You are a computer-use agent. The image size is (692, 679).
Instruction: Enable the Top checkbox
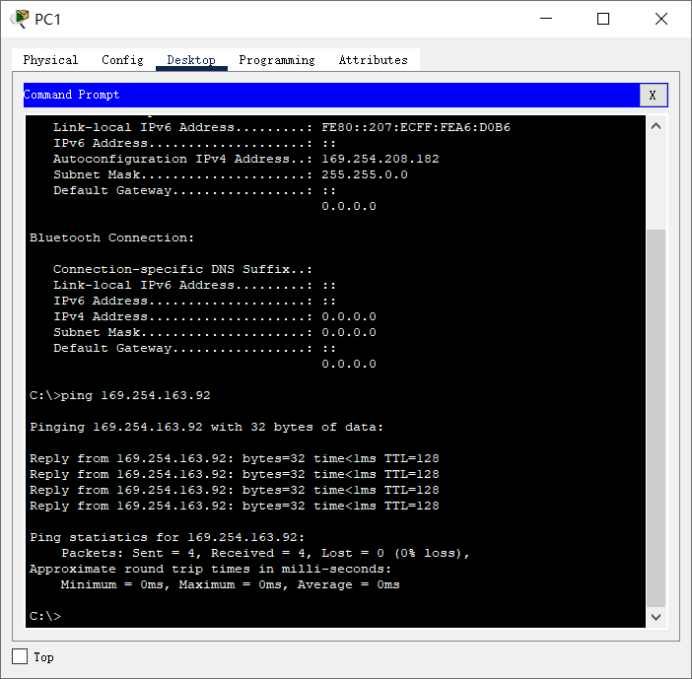coord(19,656)
